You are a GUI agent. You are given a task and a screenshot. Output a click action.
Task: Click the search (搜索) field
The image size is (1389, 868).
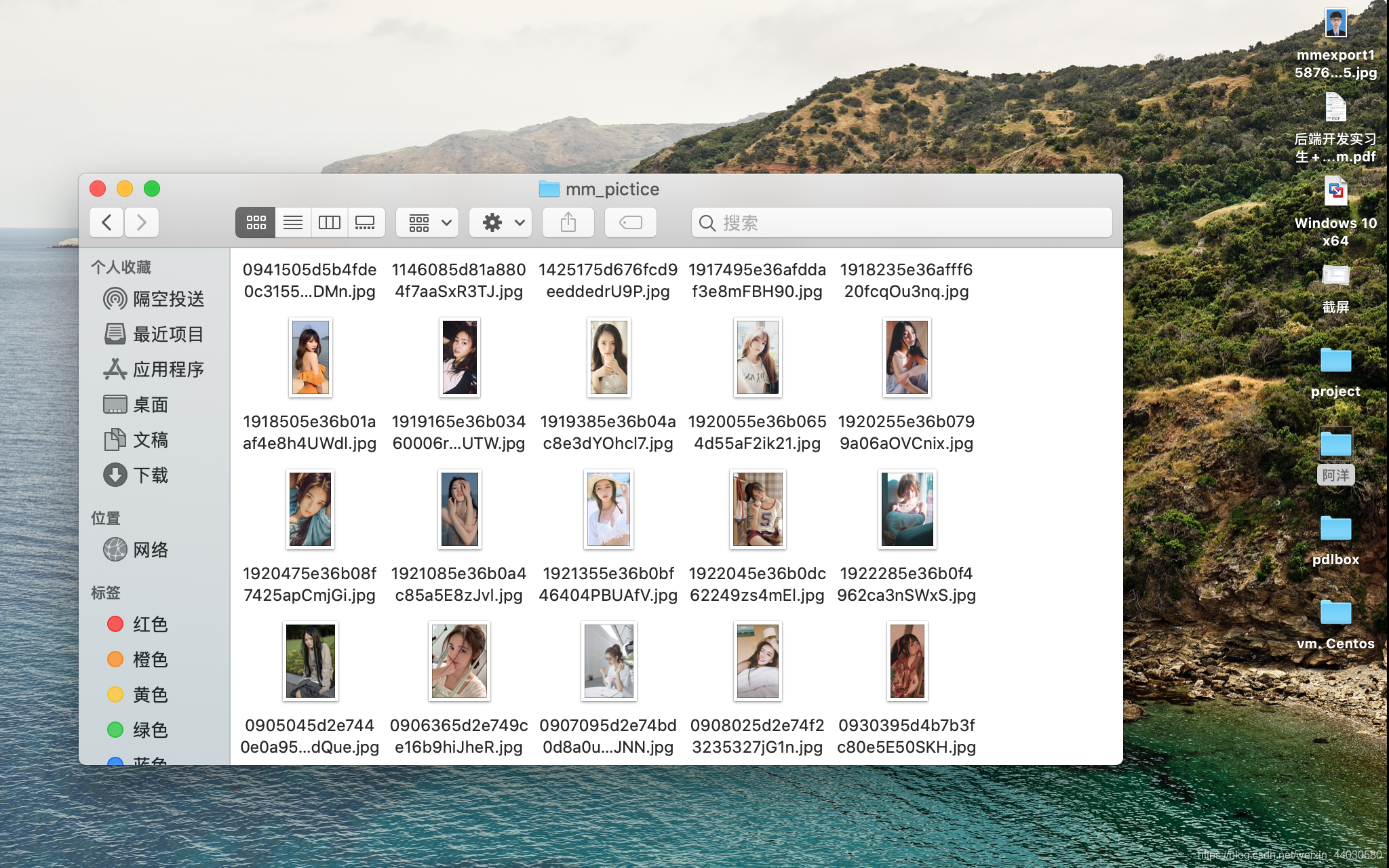click(902, 222)
